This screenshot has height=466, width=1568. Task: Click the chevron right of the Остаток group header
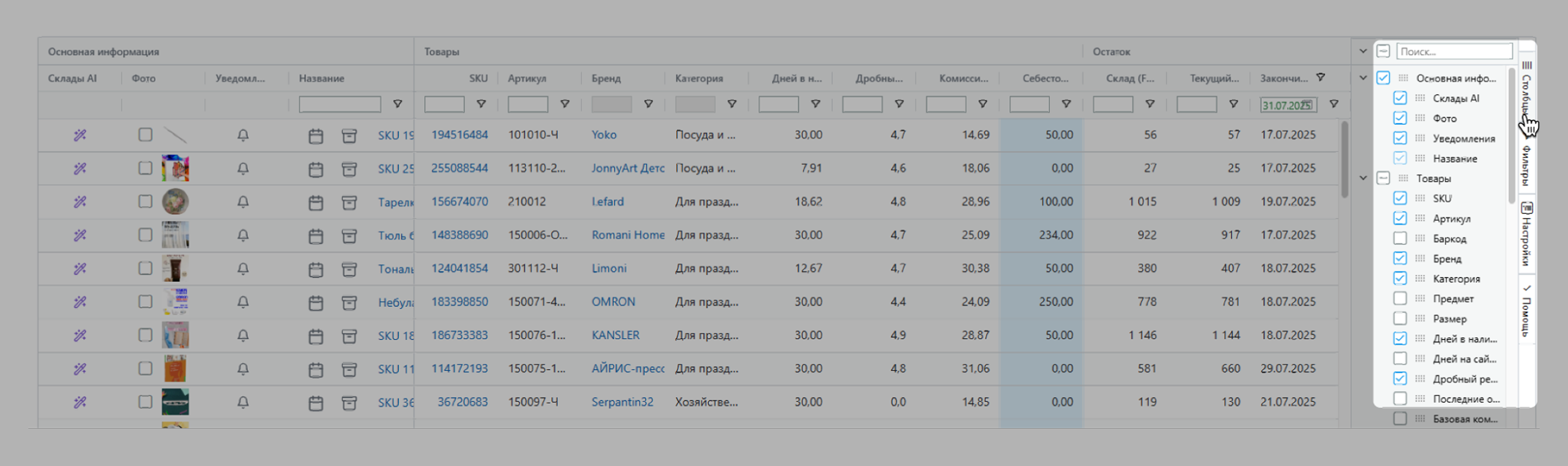1363,51
